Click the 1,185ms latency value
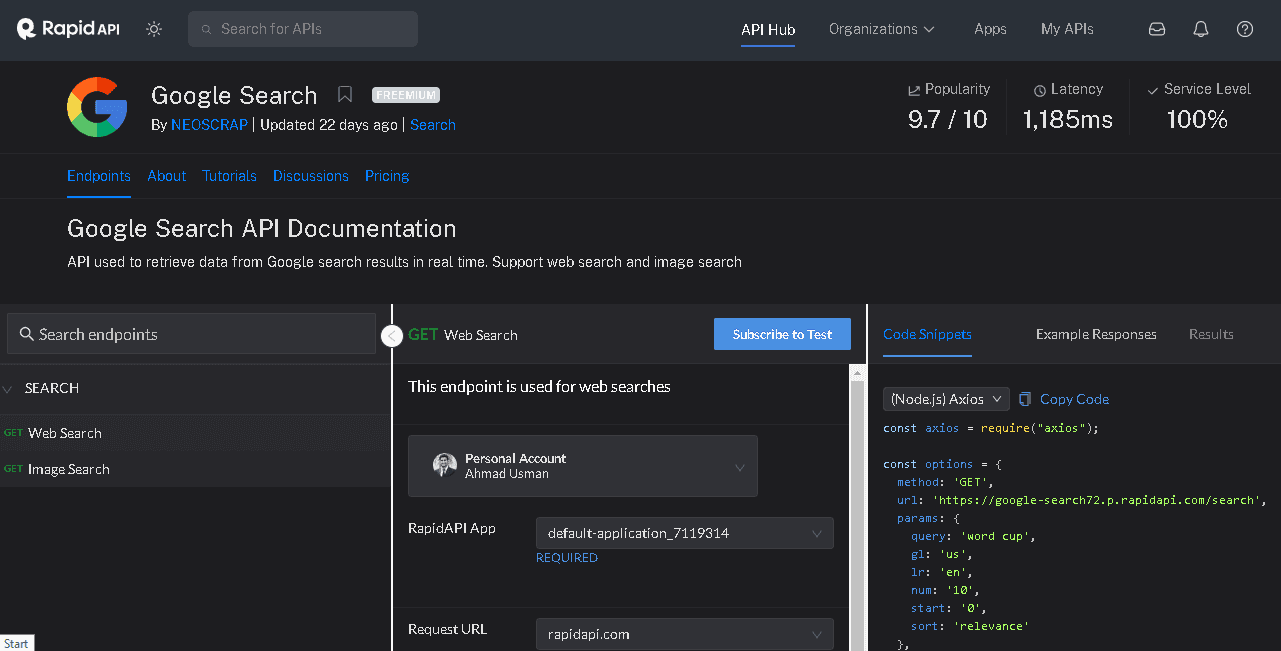The width and height of the screenshot is (1281, 651). click(x=1068, y=120)
